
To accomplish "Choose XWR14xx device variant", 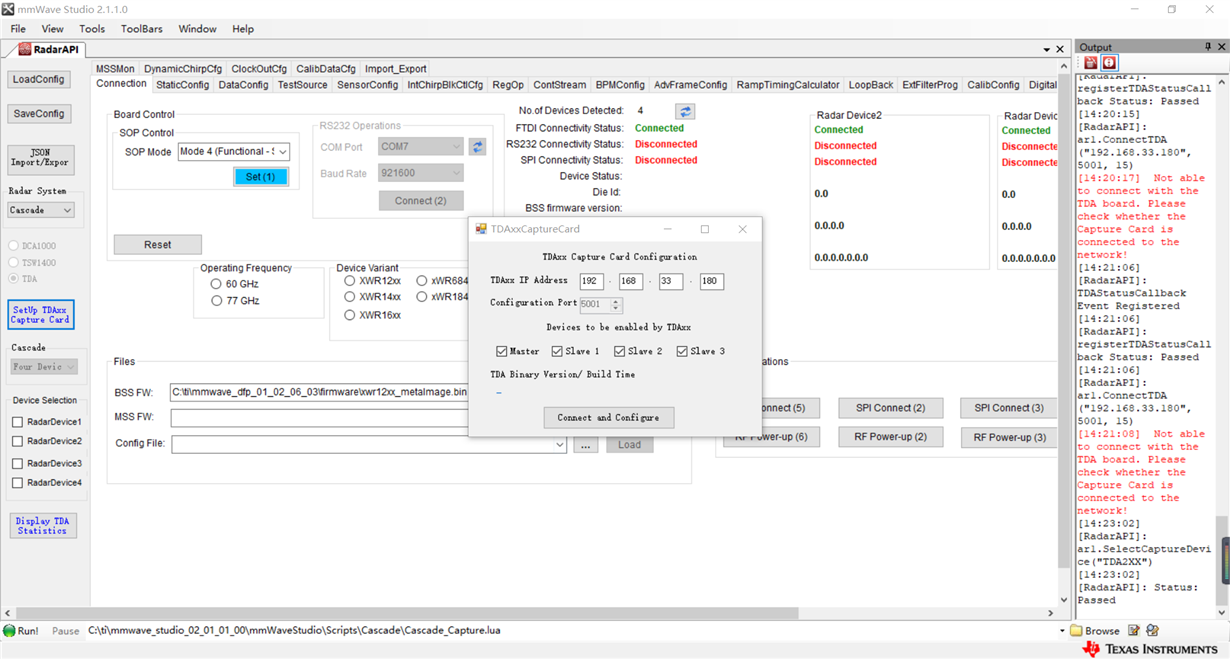I will tap(349, 297).
